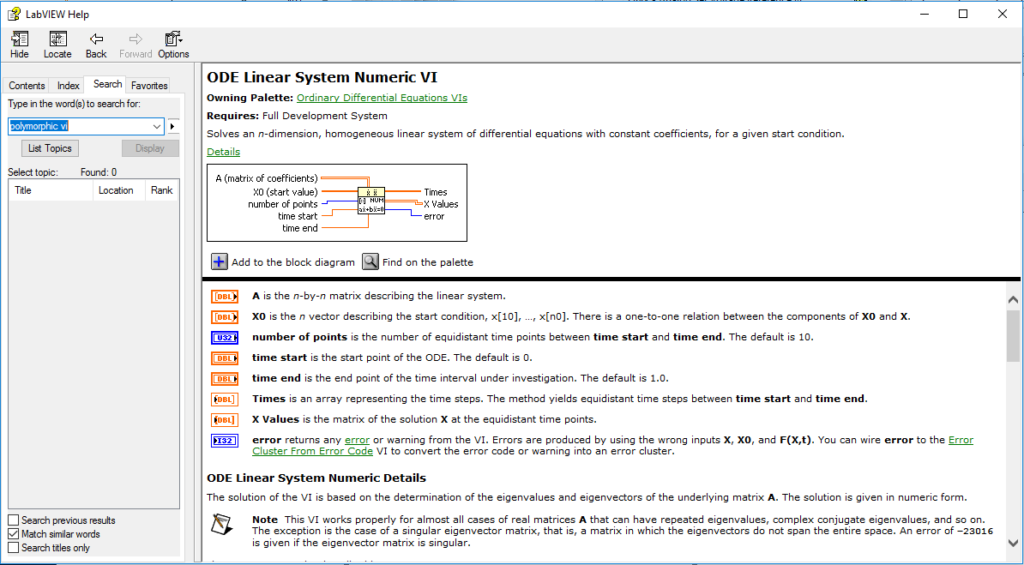Click the LabVIEW Help title bar icon

point(14,13)
